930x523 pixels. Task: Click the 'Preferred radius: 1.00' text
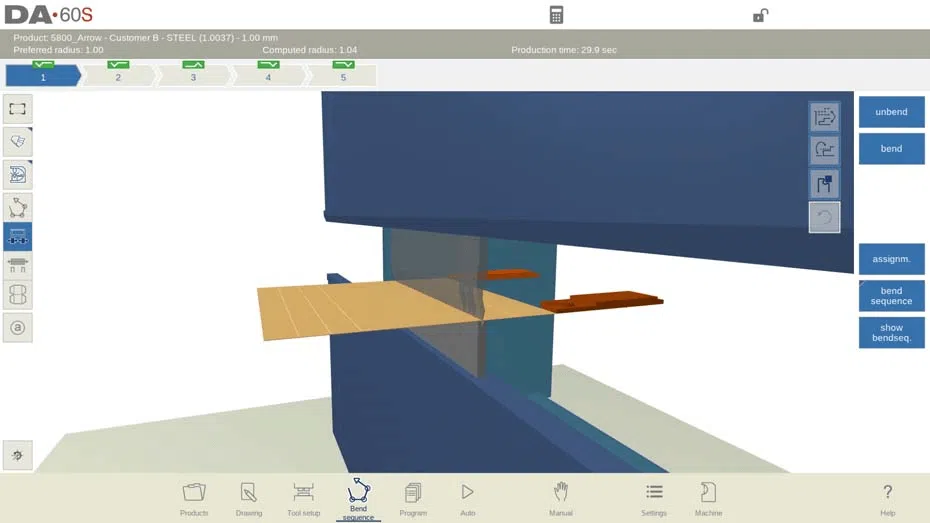[58, 50]
